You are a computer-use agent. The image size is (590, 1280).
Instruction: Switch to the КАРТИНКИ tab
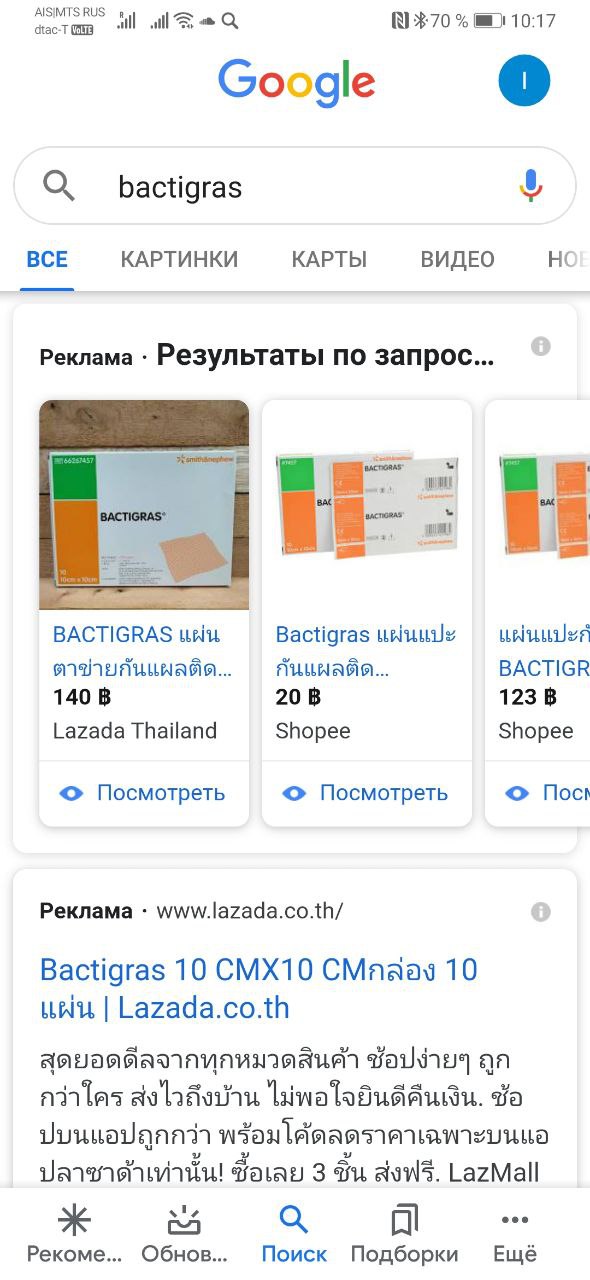(x=179, y=260)
